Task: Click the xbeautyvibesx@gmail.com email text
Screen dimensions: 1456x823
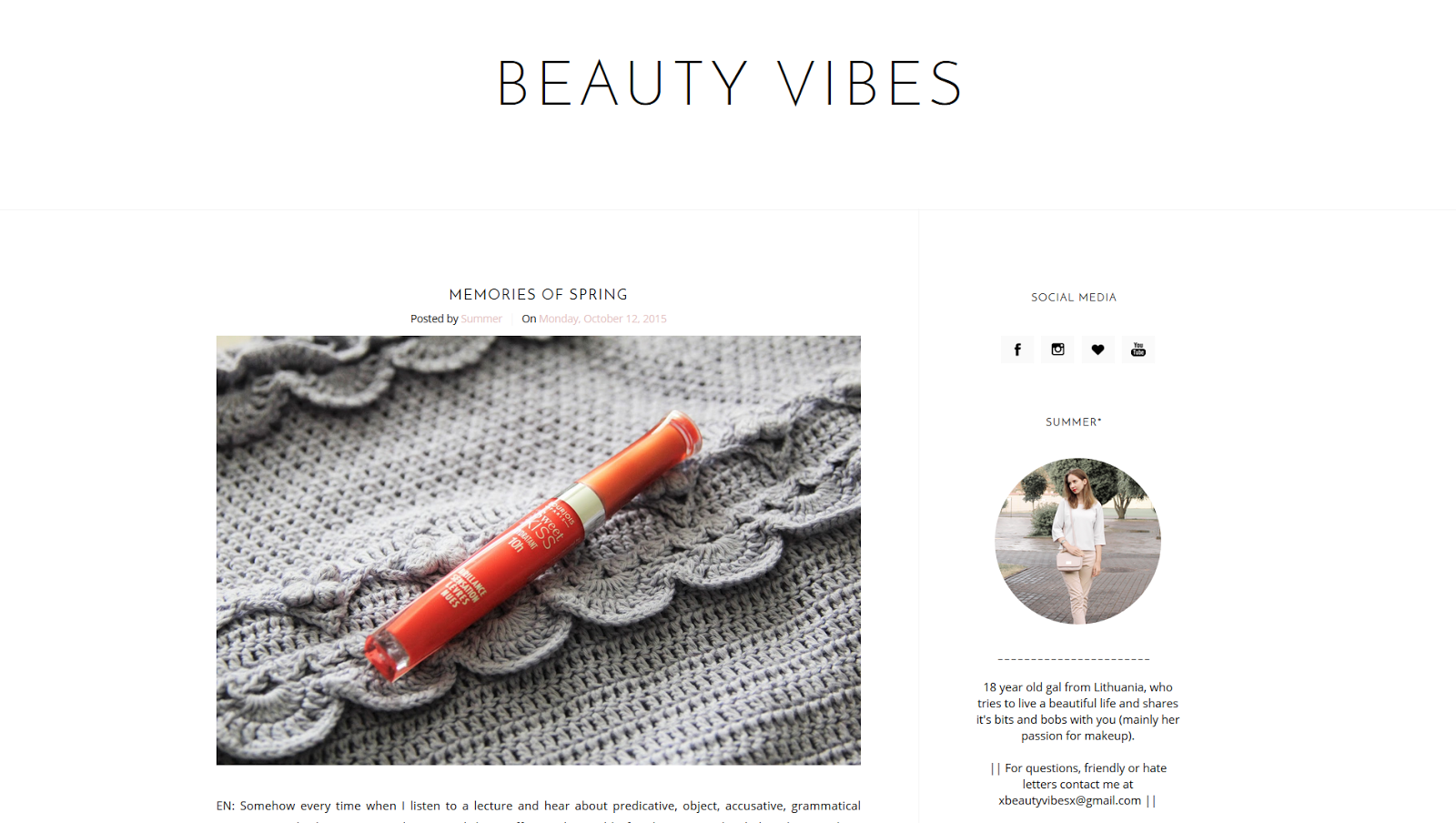Action: [1069, 800]
